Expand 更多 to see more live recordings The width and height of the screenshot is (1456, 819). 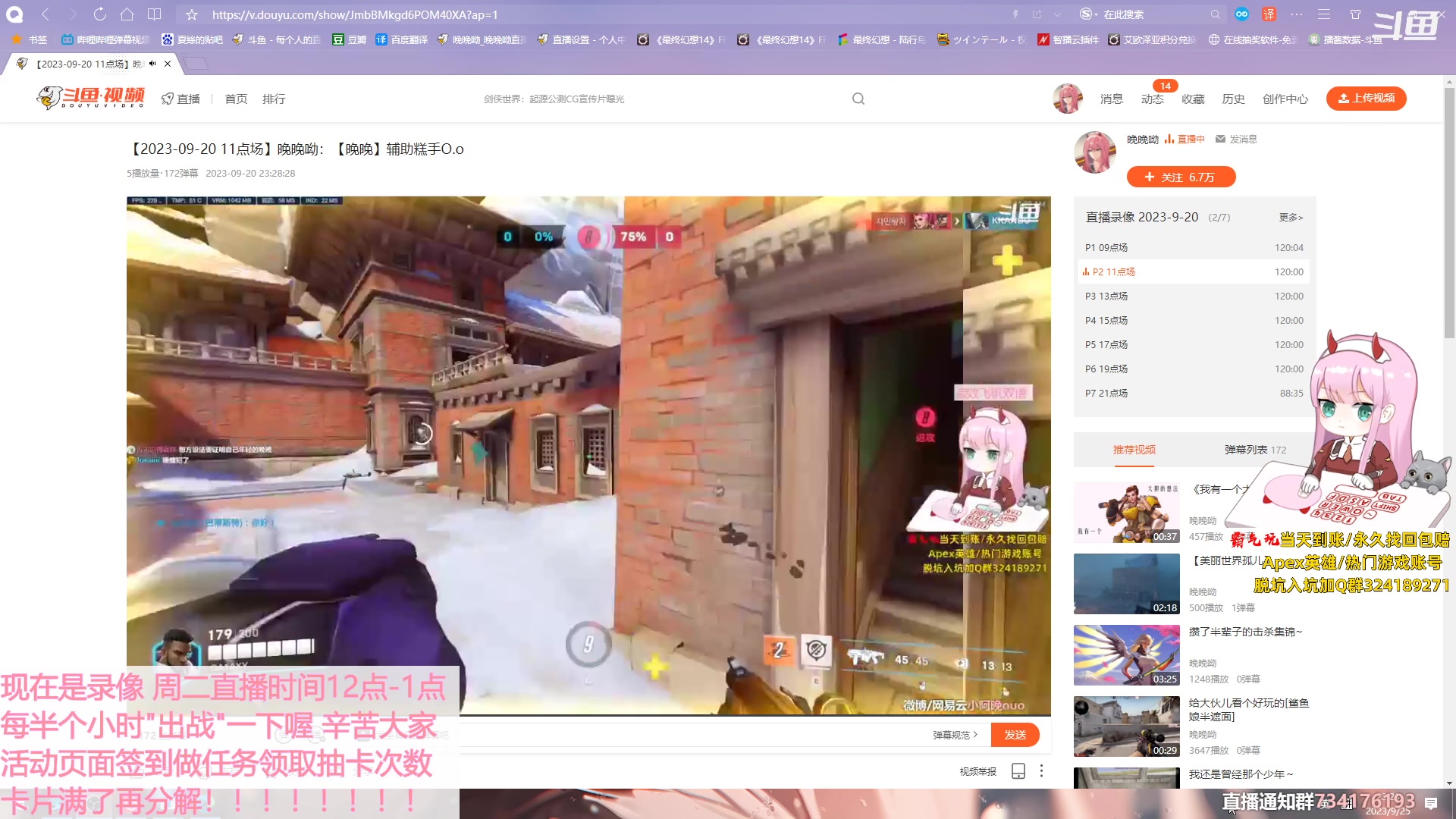coord(1290,218)
